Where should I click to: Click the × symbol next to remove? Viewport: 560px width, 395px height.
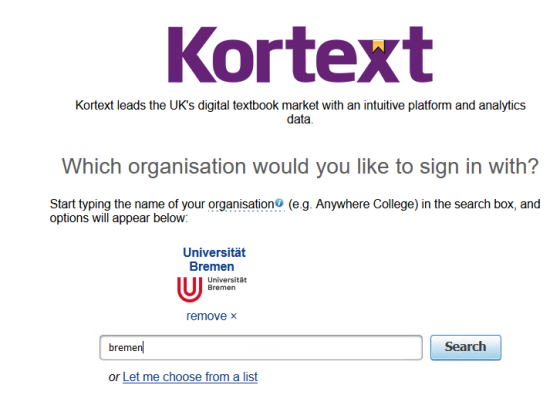click(x=234, y=316)
